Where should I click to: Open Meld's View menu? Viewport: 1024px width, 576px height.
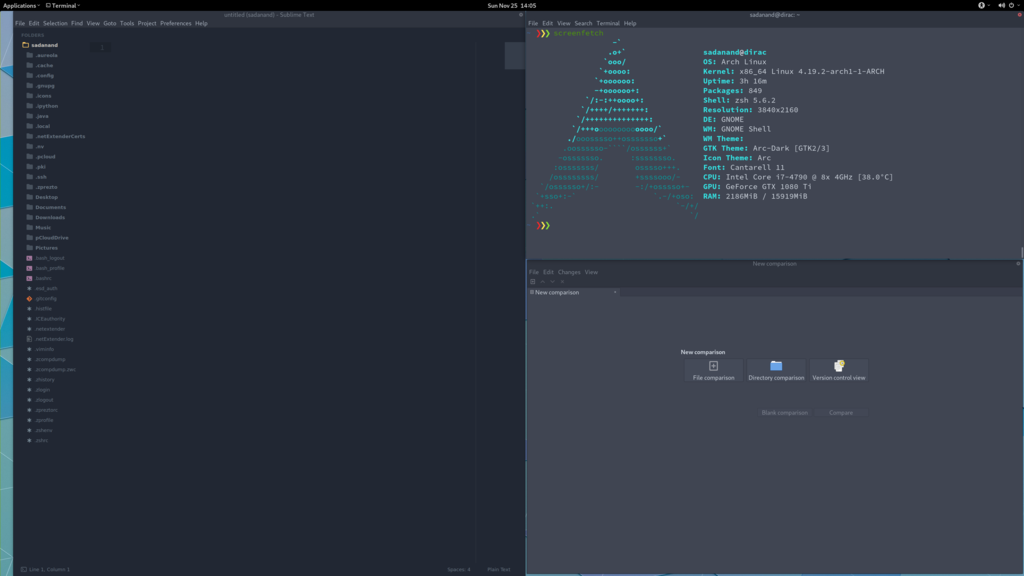[591, 272]
